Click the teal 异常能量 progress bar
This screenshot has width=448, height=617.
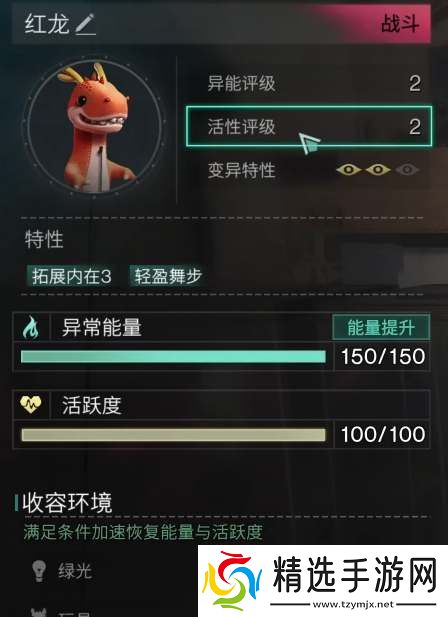point(173,357)
